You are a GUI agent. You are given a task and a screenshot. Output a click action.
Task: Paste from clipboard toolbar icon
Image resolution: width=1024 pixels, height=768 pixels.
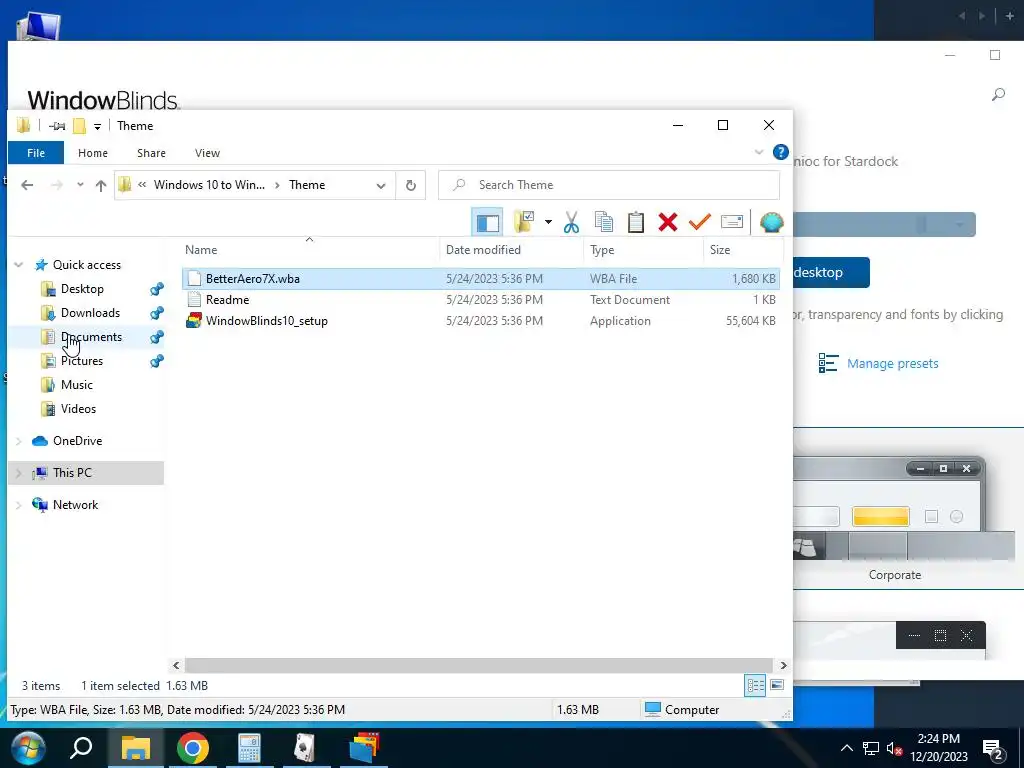click(635, 223)
